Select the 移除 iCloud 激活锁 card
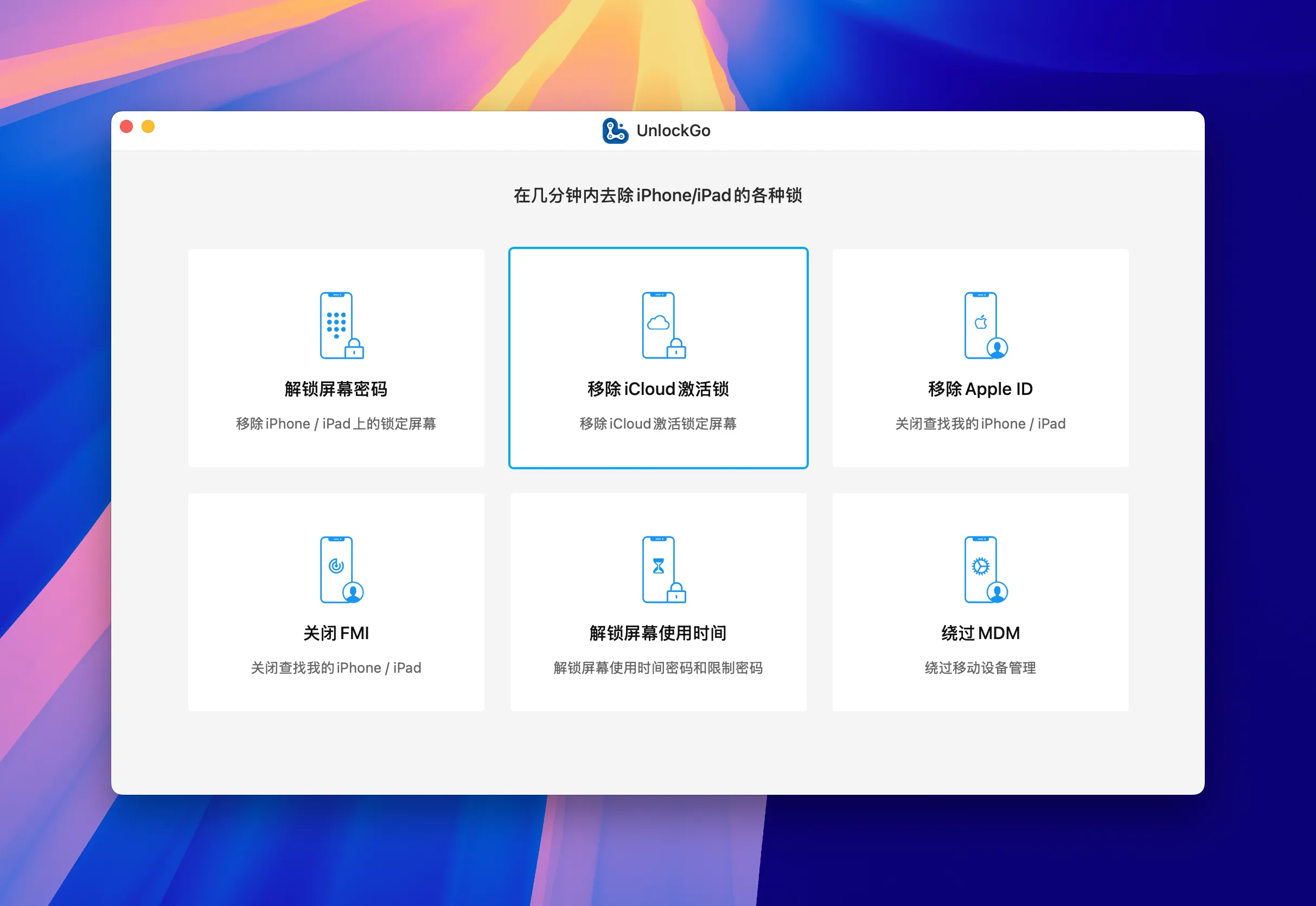 (659, 358)
